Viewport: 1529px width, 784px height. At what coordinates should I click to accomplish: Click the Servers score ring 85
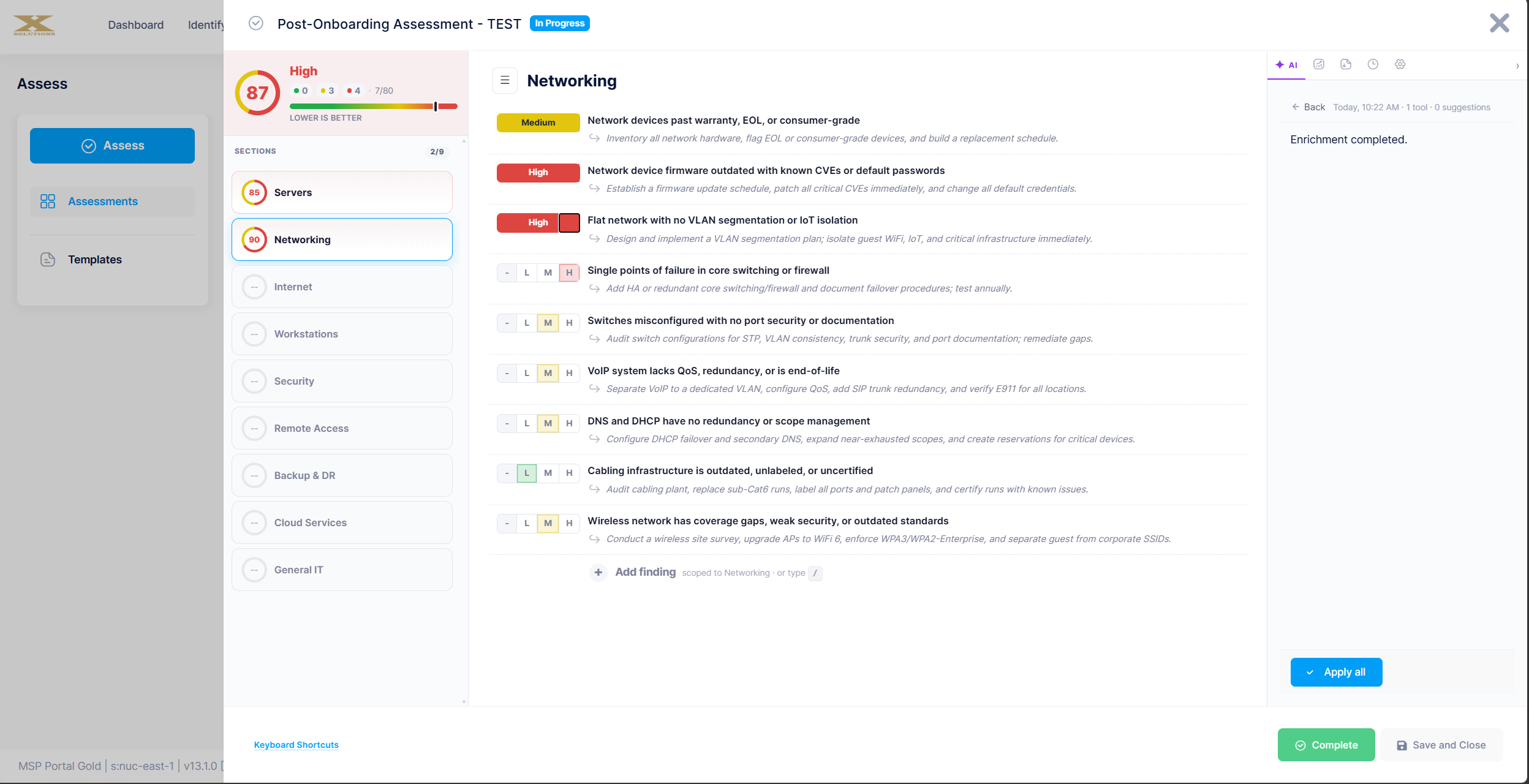click(254, 192)
